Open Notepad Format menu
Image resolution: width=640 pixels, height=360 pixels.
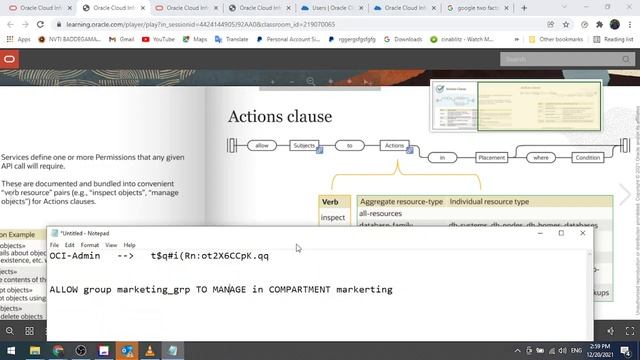(90, 245)
